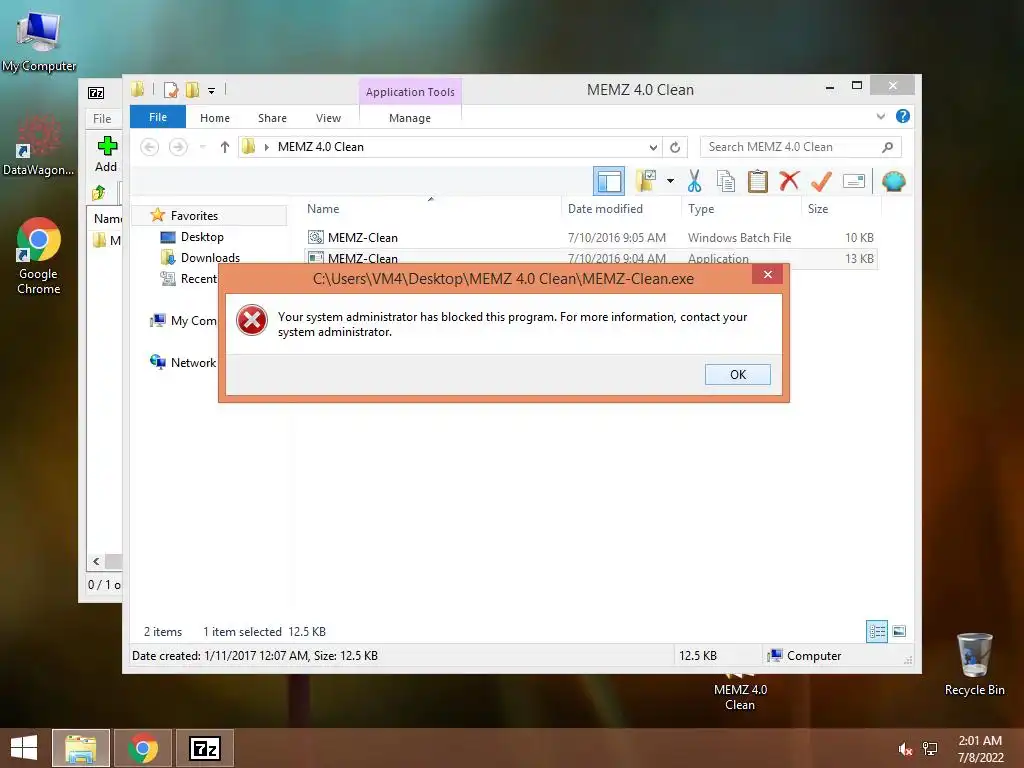This screenshot has width=1024, height=768.
Task: Click the Classic Shell seashell icon
Action: (x=893, y=181)
